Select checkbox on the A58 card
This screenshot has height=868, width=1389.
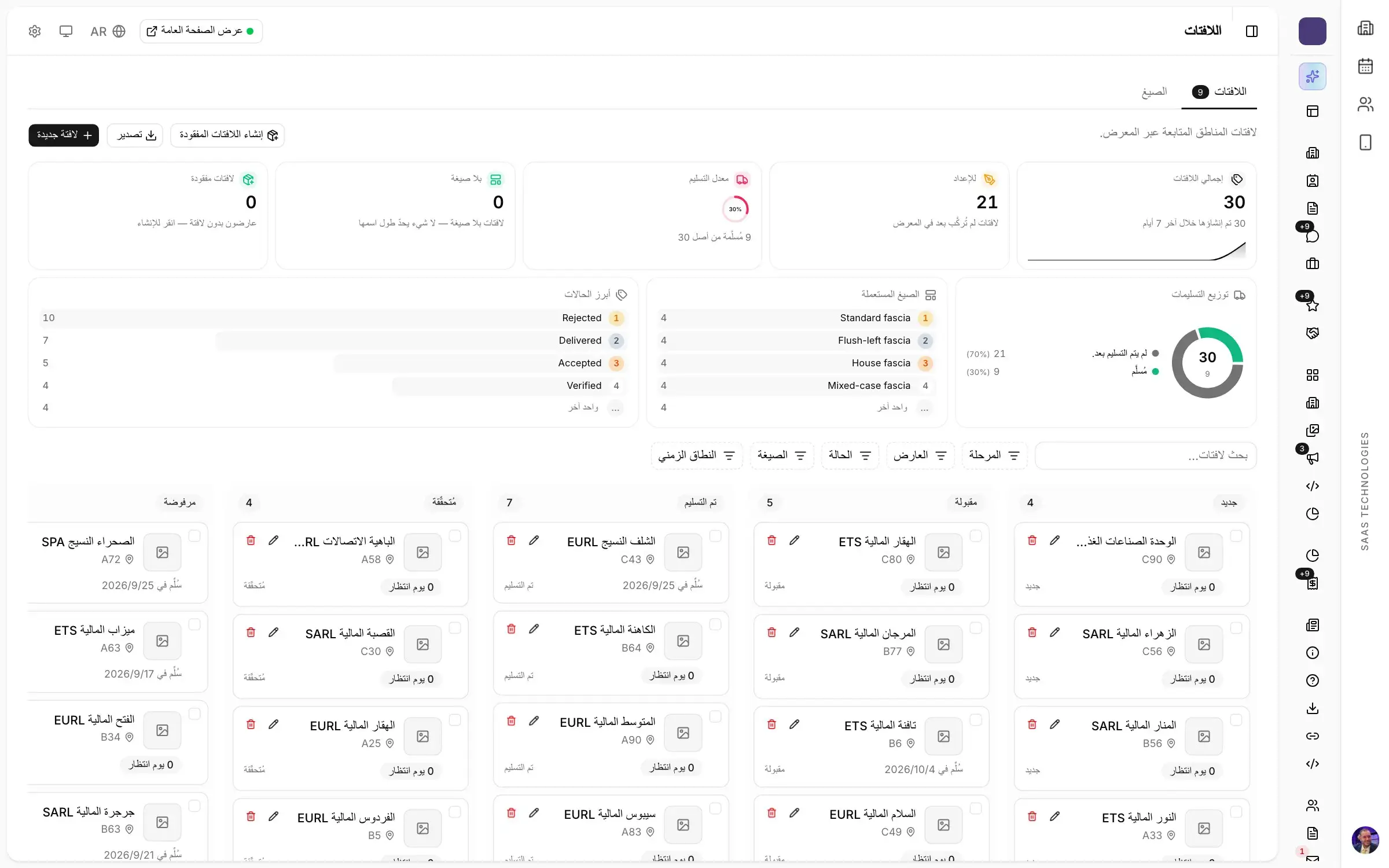click(x=455, y=536)
